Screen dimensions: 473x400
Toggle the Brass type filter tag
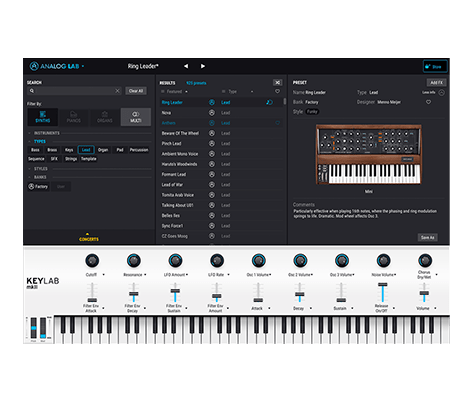(x=52, y=150)
